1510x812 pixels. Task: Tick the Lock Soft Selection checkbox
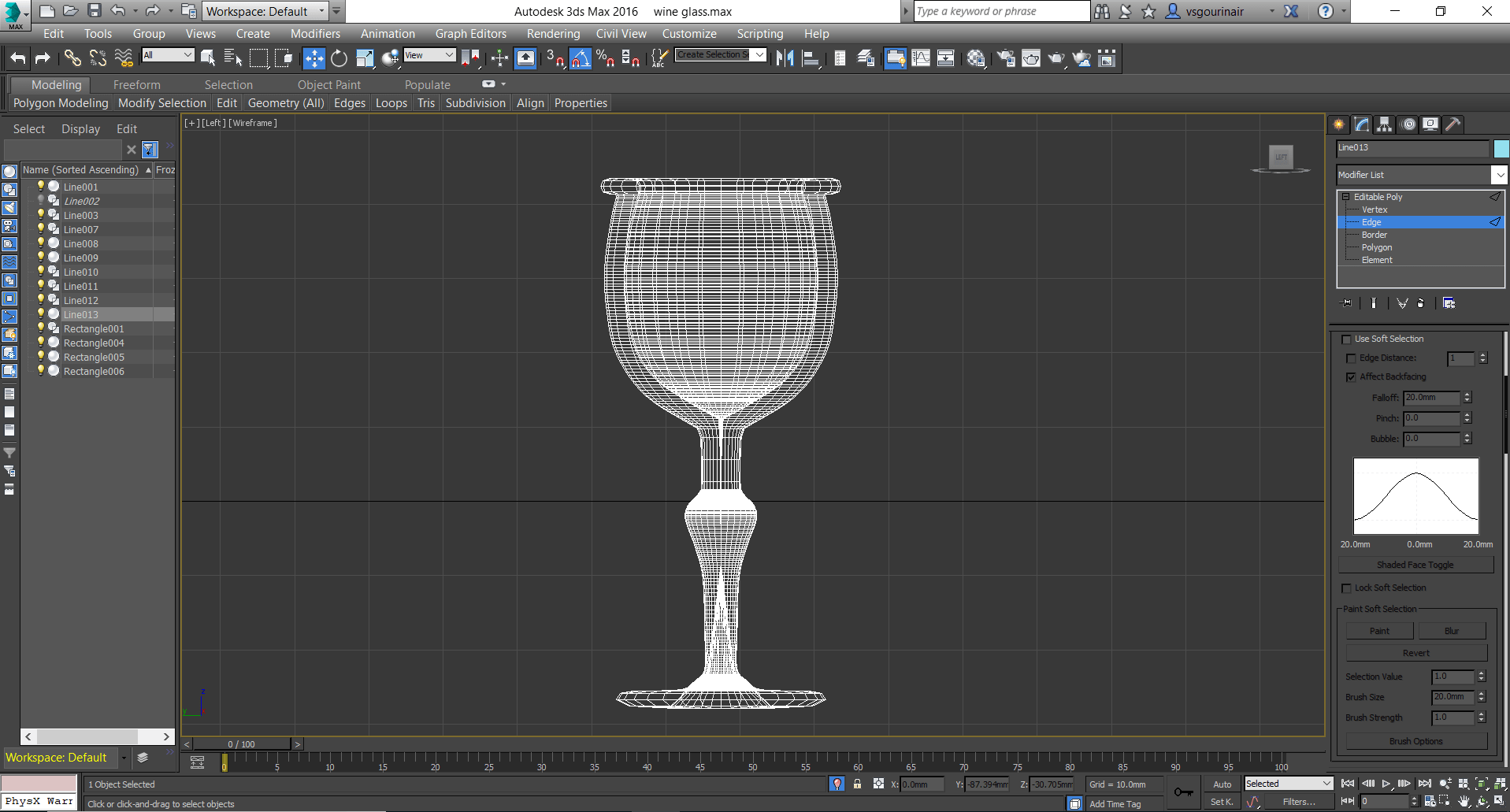pyautogui.click(x=1346, y=588)
